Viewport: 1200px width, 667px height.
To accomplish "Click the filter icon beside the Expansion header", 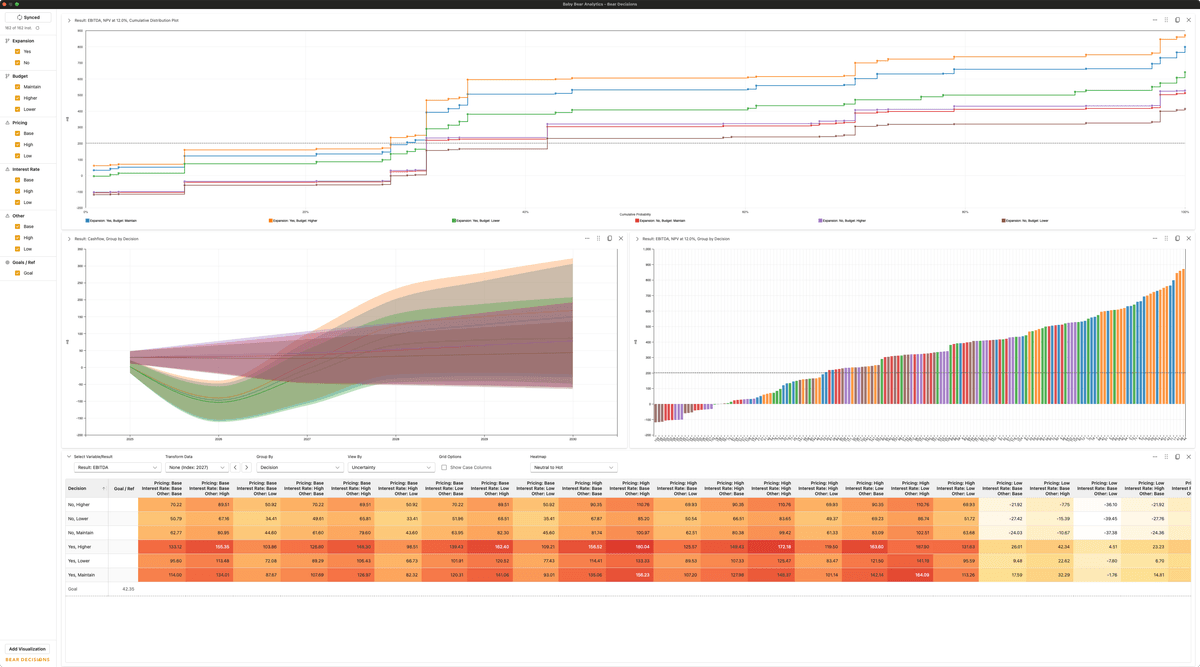I will (7, 41).
